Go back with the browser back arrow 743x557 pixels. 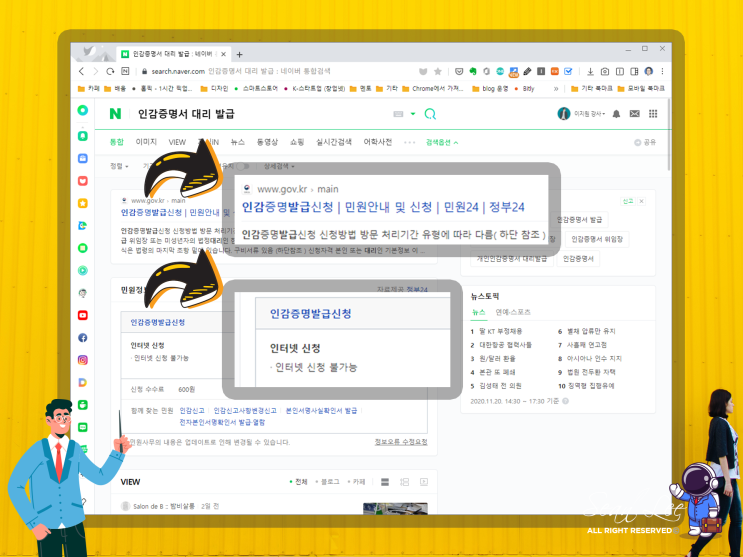[x=82, y=71]
